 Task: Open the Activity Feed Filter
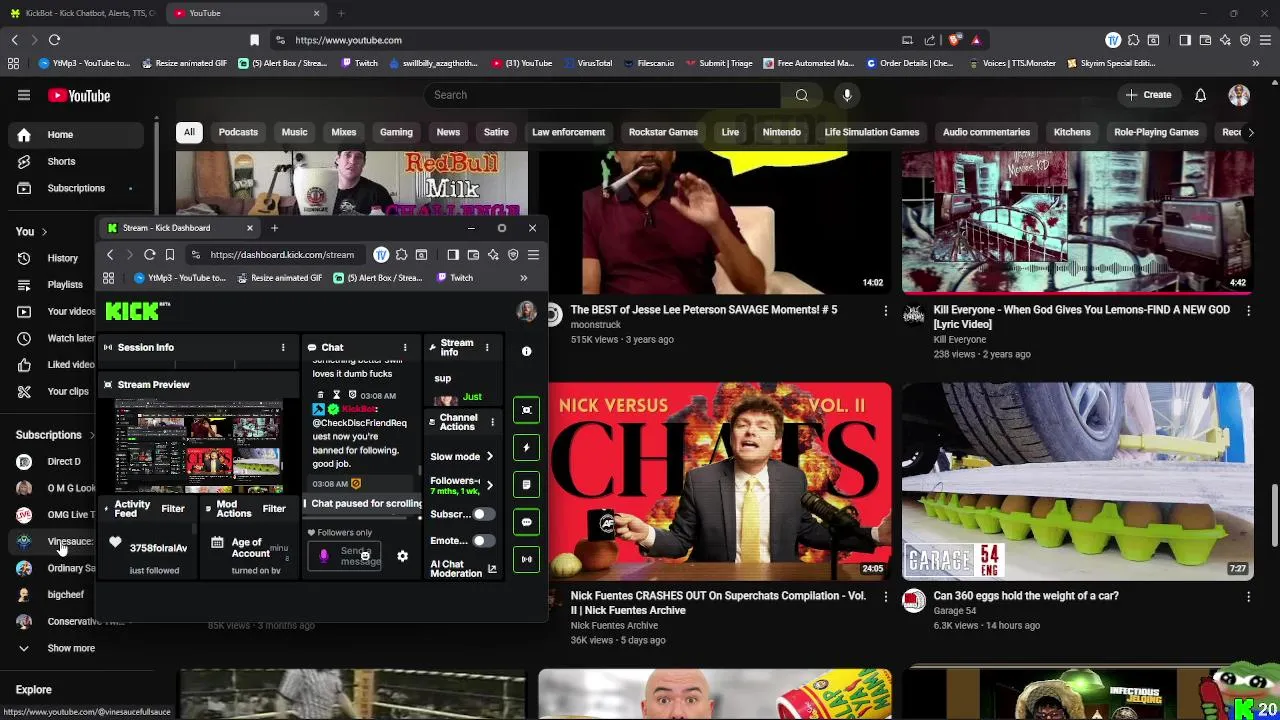173,509
